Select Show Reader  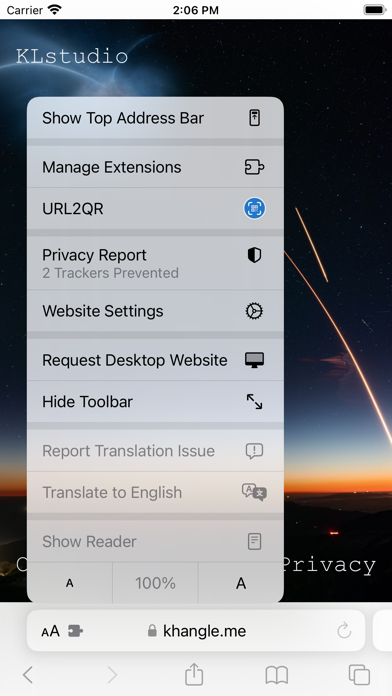[155, 542]
